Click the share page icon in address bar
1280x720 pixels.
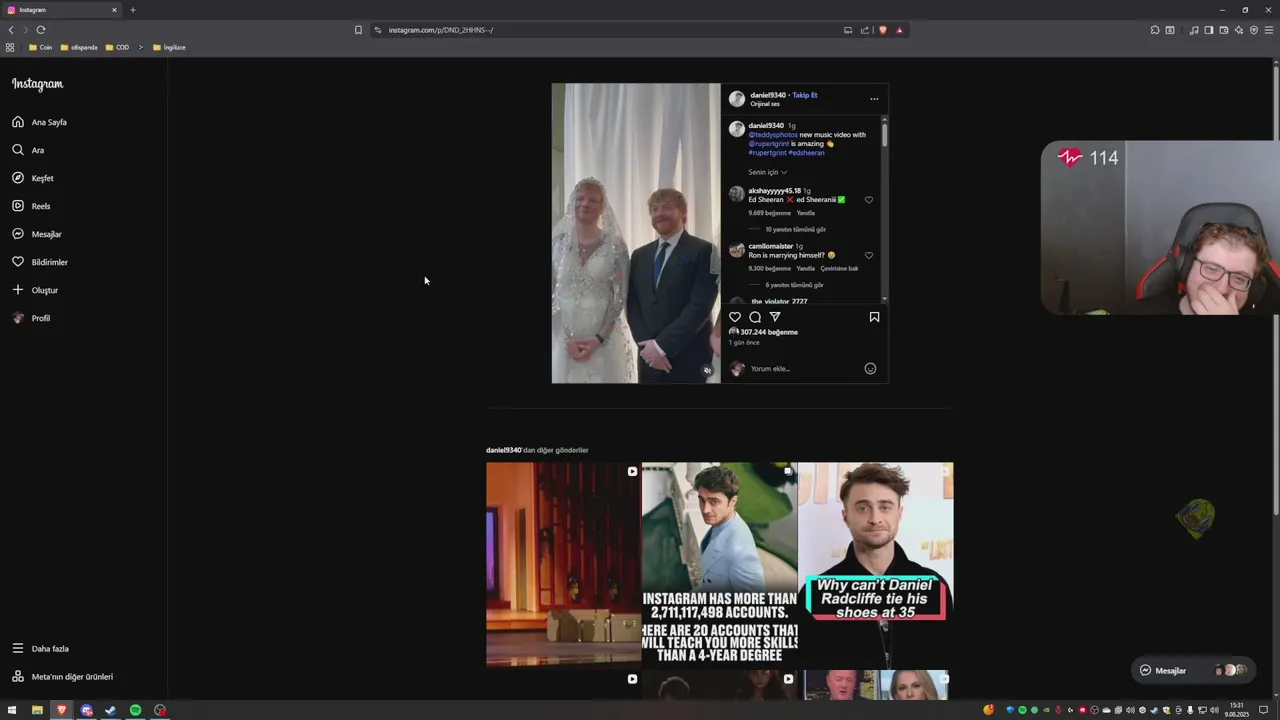coord(865,30)
